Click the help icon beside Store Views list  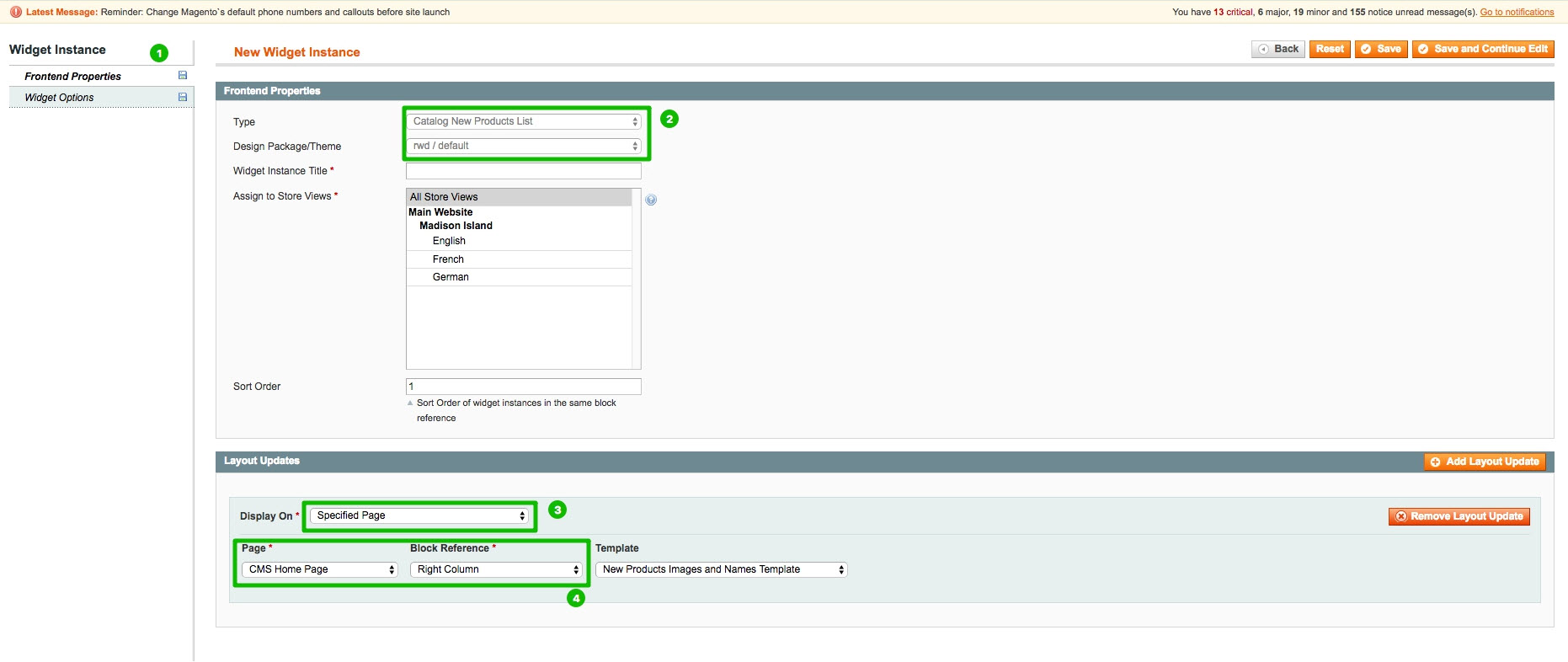[651, 200]
